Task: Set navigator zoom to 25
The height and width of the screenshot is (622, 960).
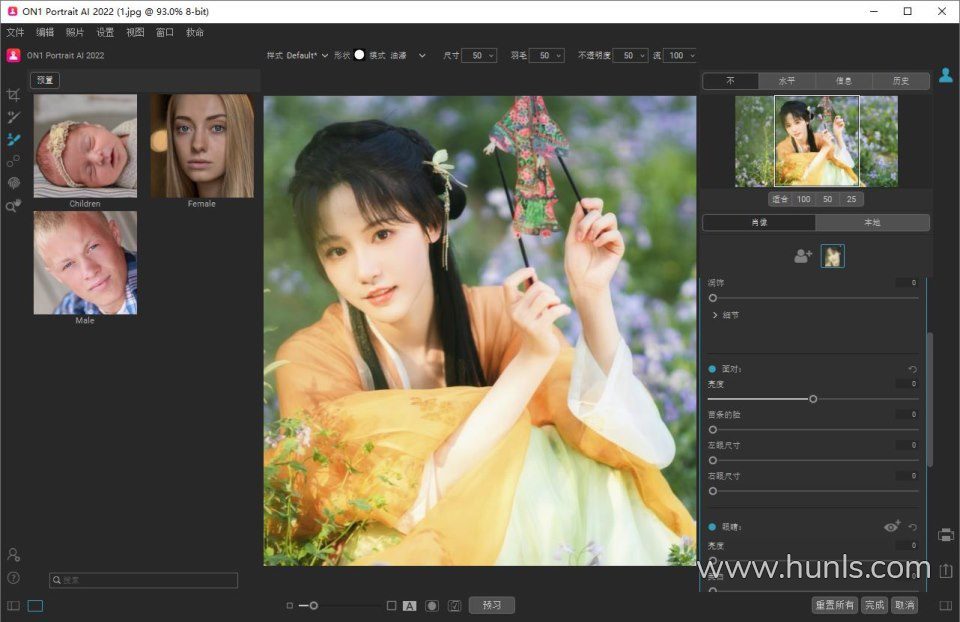Action: click(x=851, y=199)
